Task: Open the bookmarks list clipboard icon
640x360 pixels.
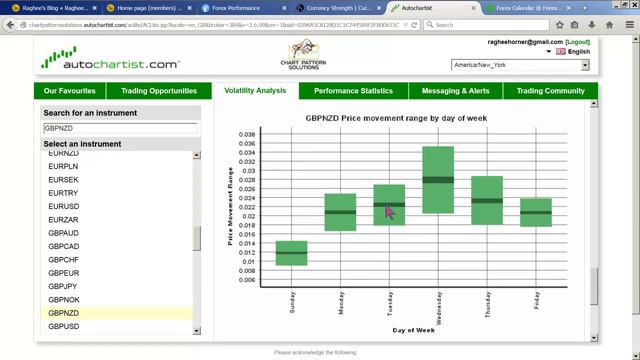Action: (575, 25)
